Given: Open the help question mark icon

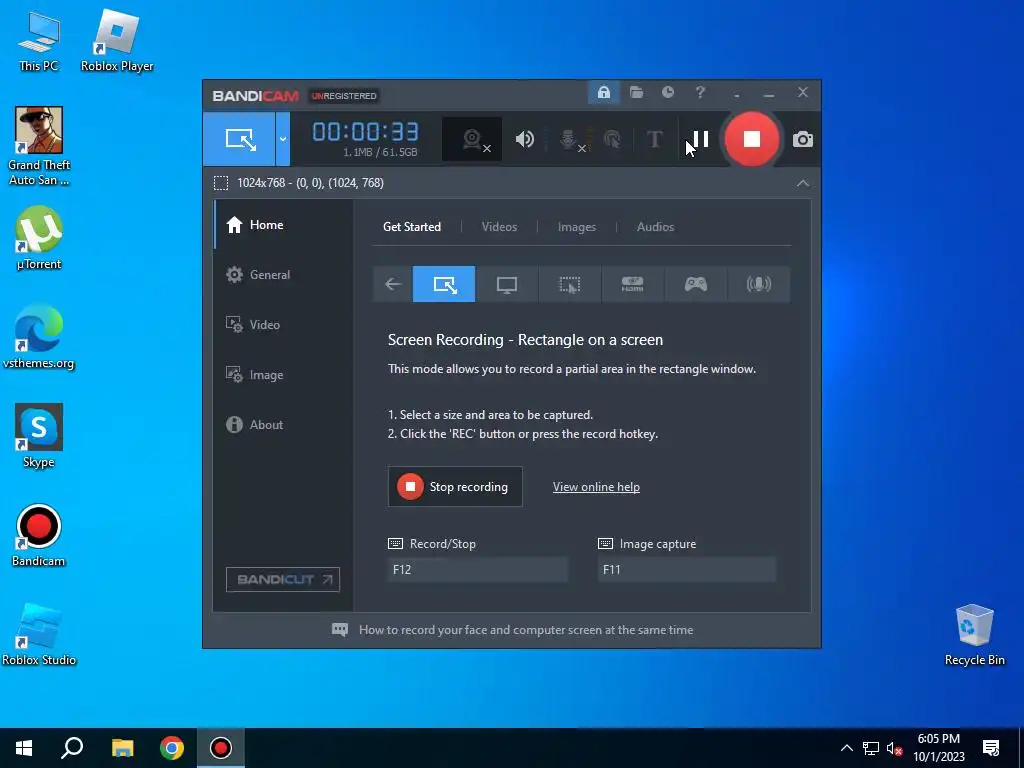Looking at the screenshot, I should [x=700, y=93].
